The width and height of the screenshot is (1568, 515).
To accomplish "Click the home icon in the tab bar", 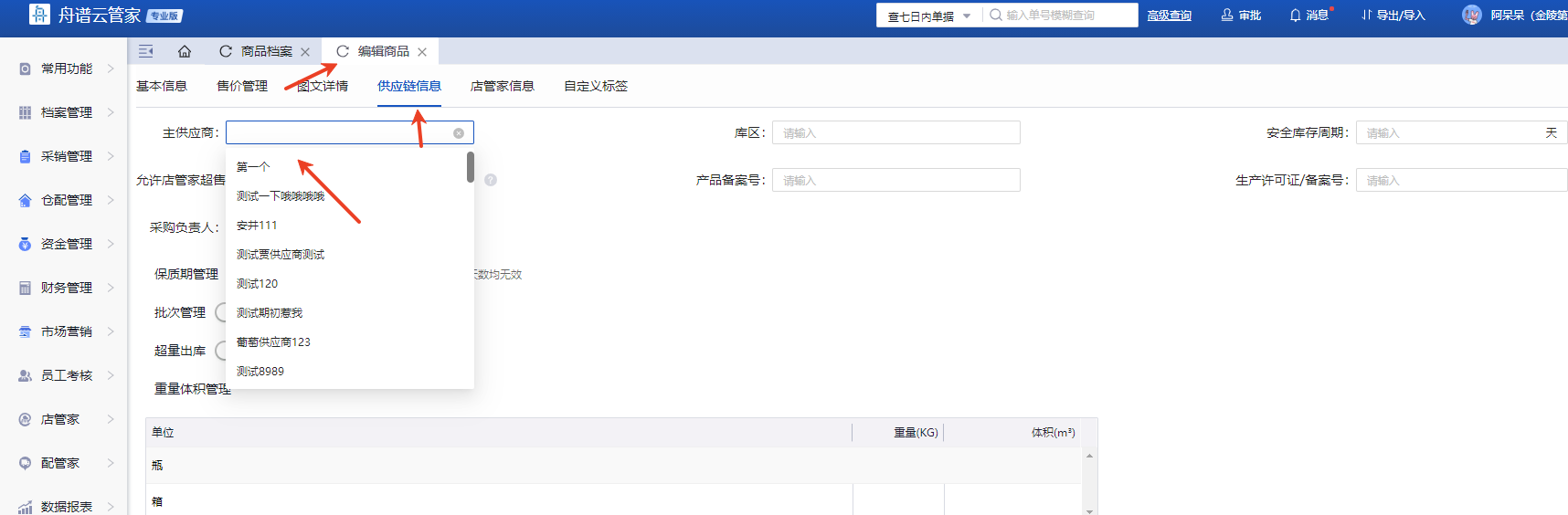I will [185, 51].
